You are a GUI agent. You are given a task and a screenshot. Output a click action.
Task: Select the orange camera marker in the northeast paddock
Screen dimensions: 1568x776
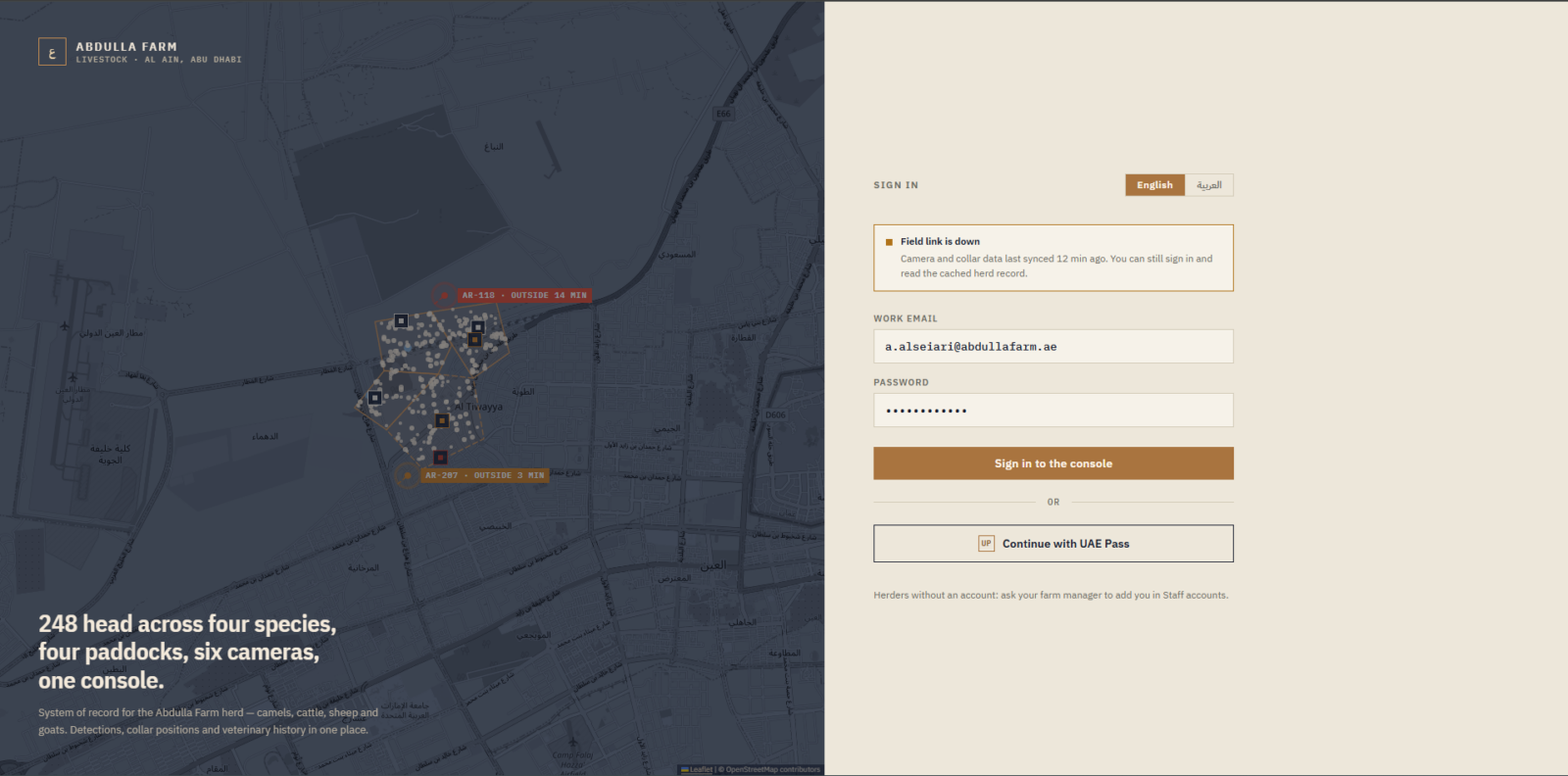[474, 340]
